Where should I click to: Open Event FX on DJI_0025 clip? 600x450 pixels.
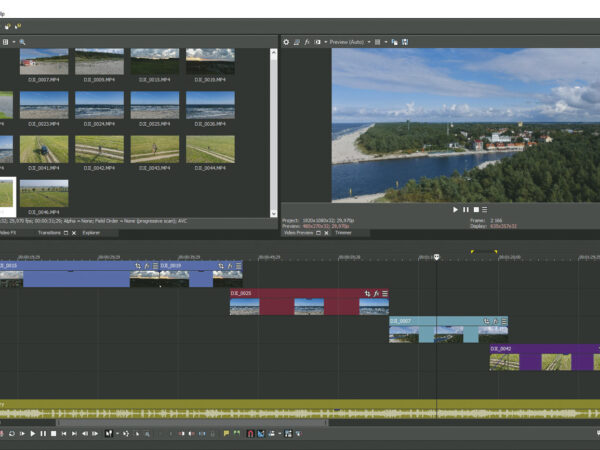coord(376,293)
